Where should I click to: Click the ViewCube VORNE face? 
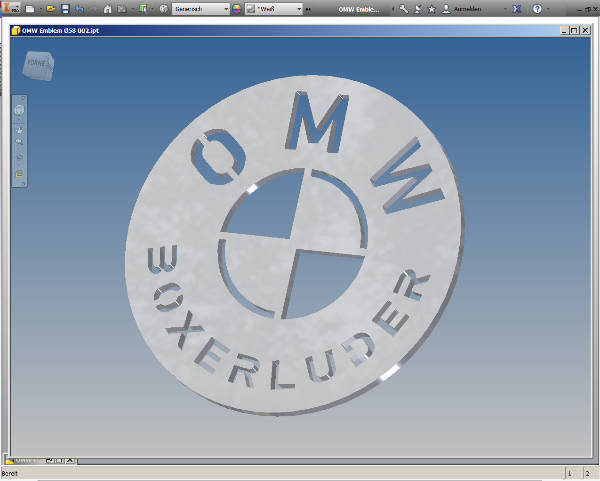(x=38, y=65)
